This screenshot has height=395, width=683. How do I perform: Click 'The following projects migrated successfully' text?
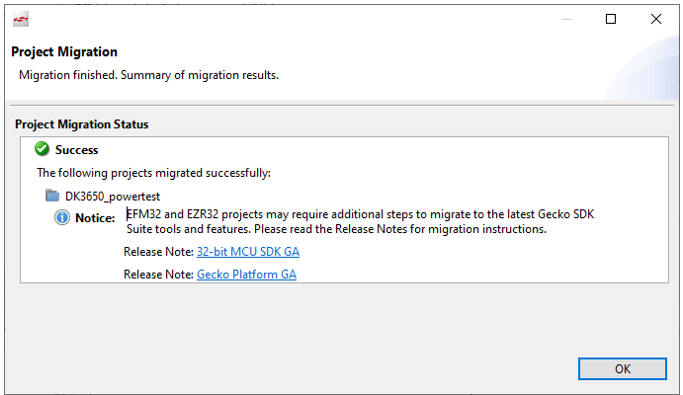(154, 173)
